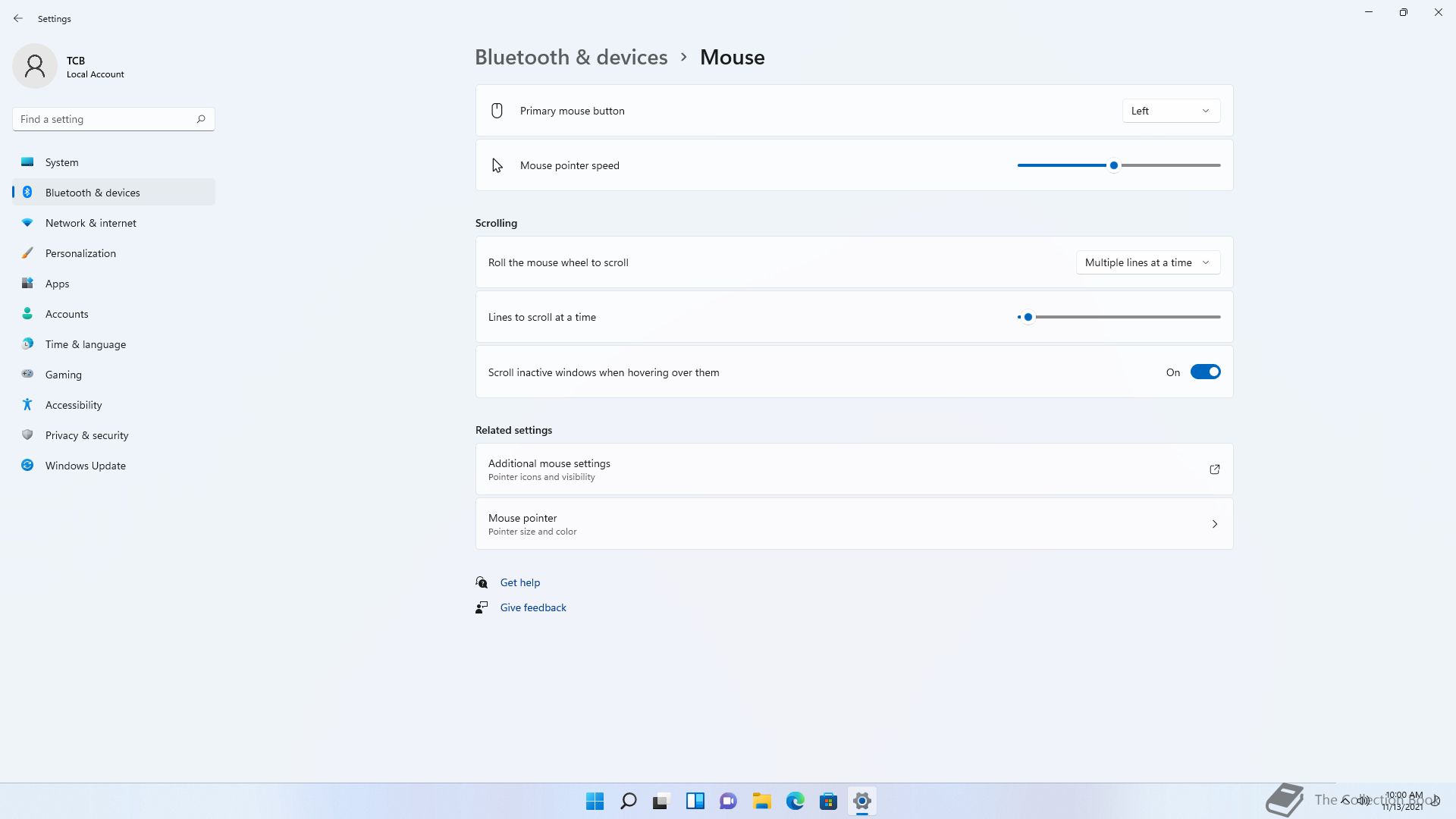The height and width of the screenshot is (819, 1456).
Task: Click the Find a setting field
Action: 114,119
